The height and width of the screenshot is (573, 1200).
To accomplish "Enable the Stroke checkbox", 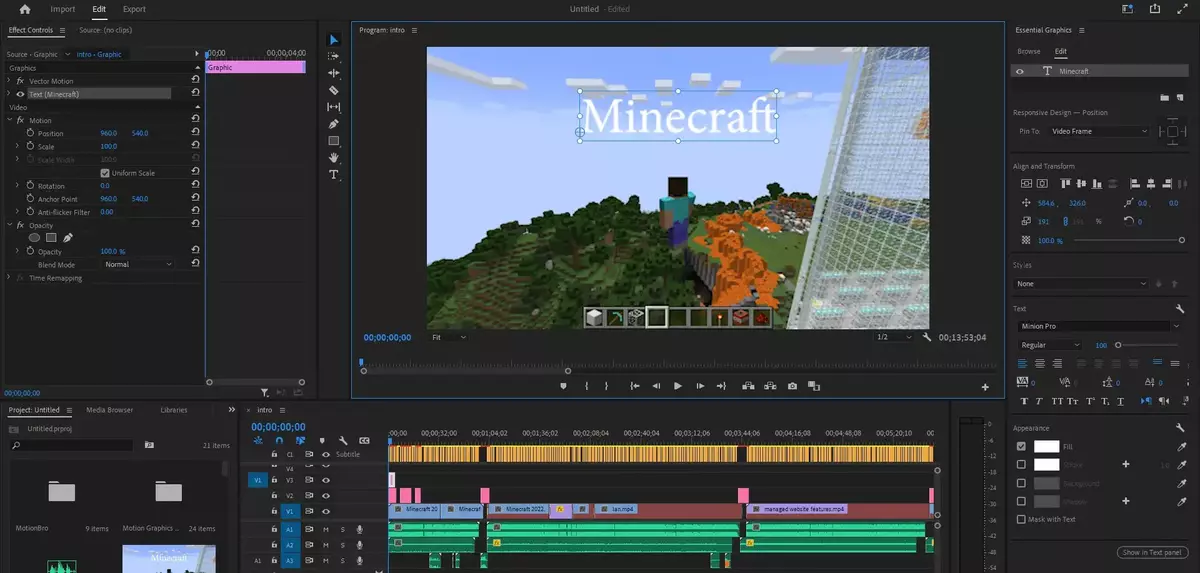I will pyautogui.click(x=1021, y=465).
